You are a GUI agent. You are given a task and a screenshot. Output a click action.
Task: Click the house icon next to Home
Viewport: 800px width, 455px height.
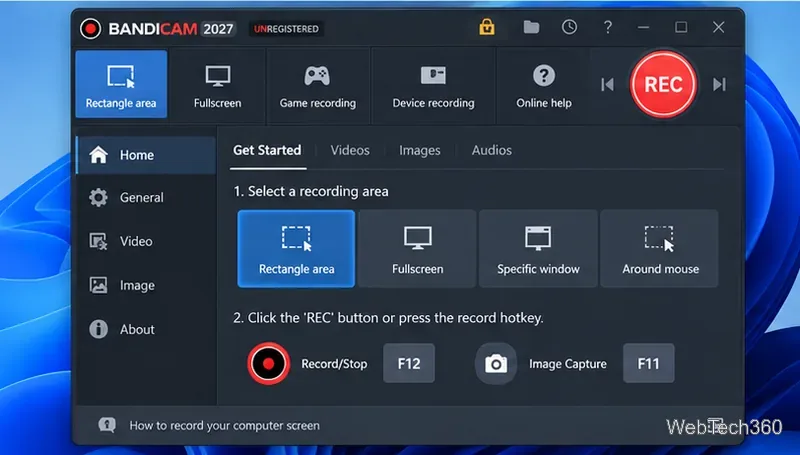click(x=98, y=155)
